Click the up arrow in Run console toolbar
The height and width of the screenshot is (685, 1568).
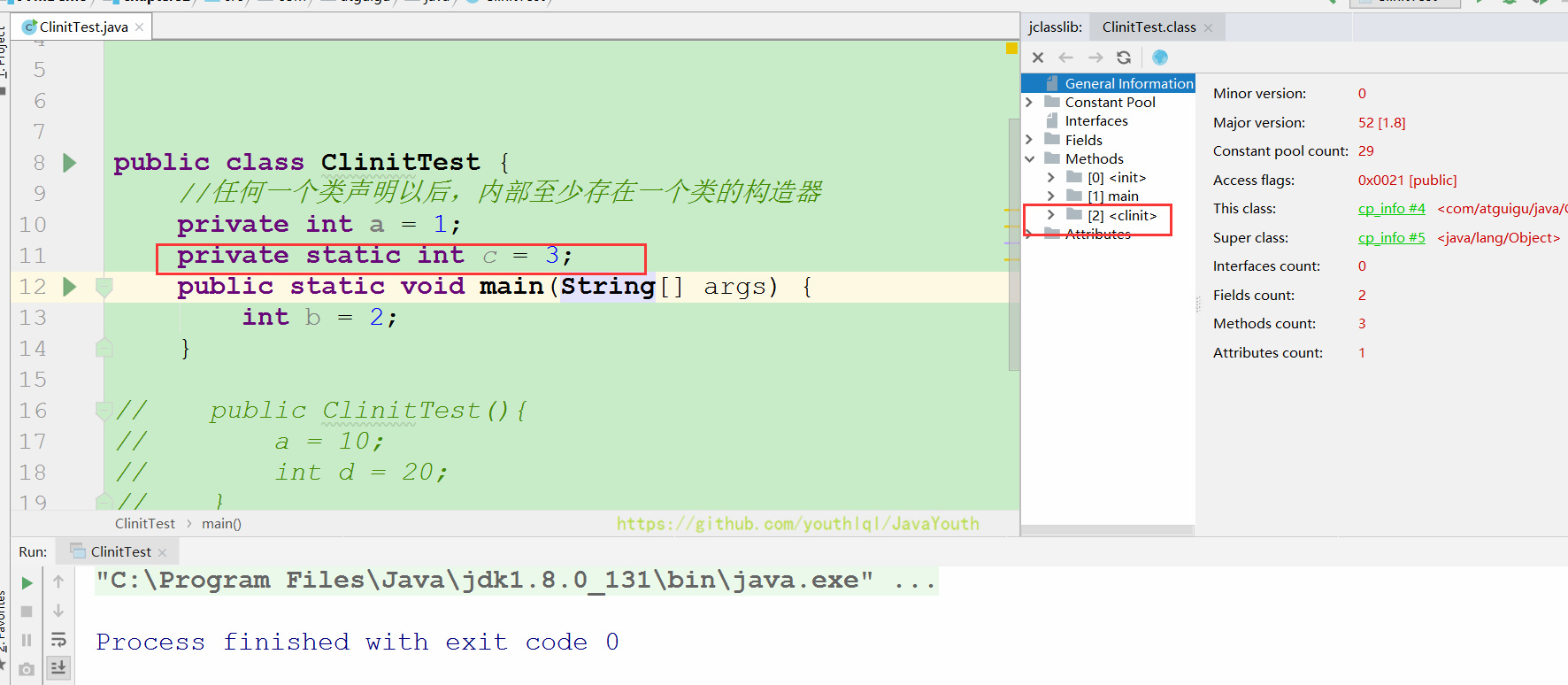[x=58, y=581]
